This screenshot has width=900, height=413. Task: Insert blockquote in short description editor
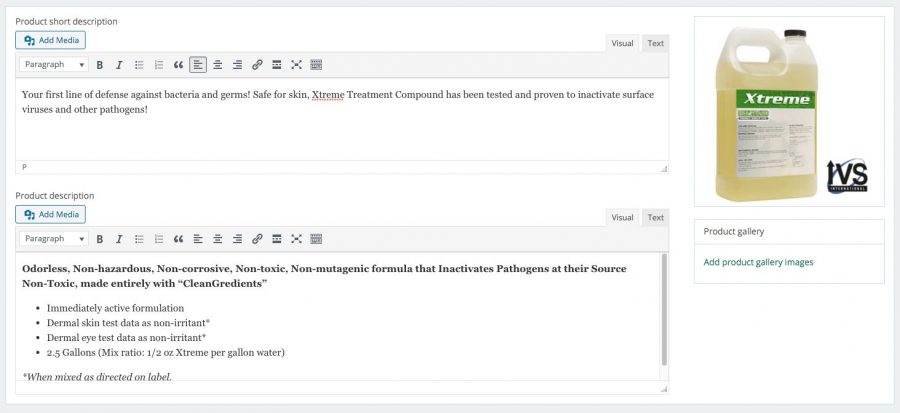pyautogui.click(x=178, y=65)
